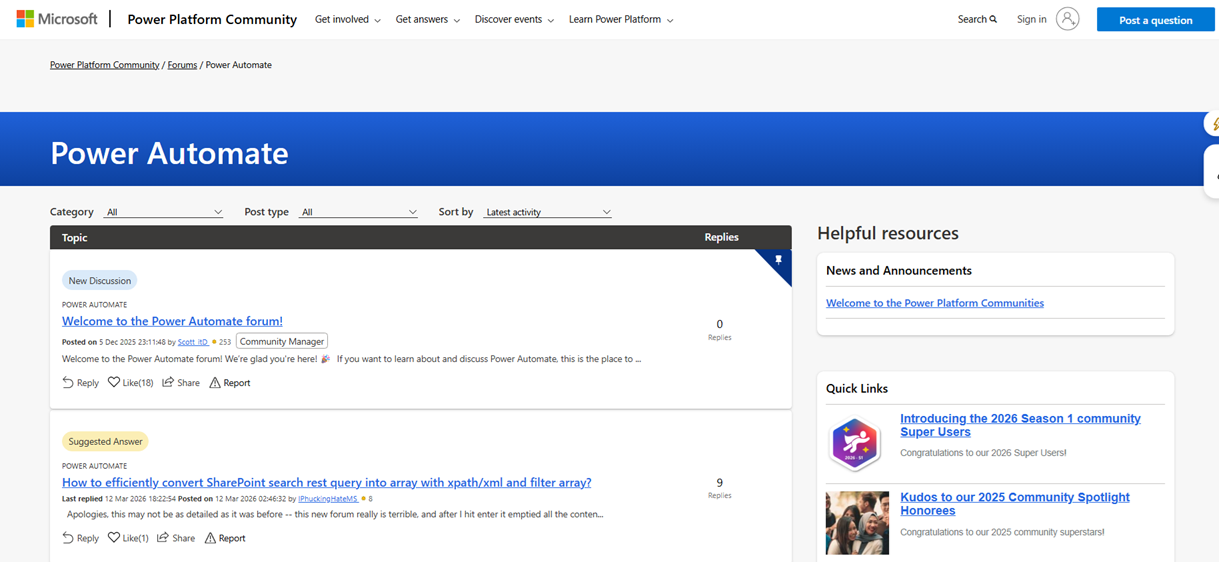
Task: Click the Helpful resources heading
Action: (888, 233)
